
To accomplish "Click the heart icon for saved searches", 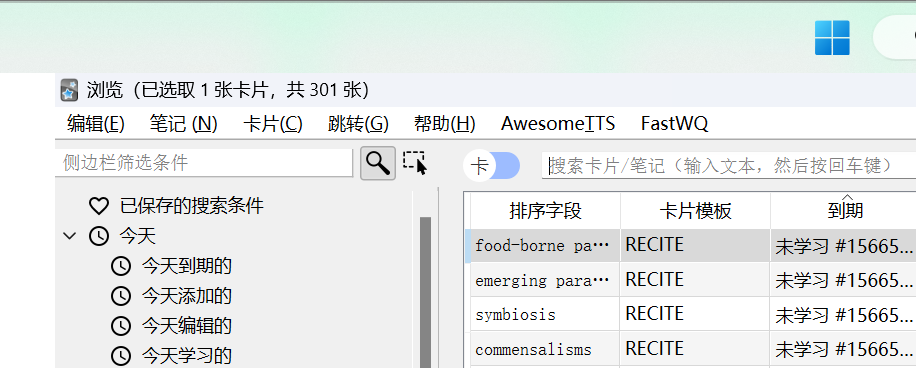I will pos(99,206).
